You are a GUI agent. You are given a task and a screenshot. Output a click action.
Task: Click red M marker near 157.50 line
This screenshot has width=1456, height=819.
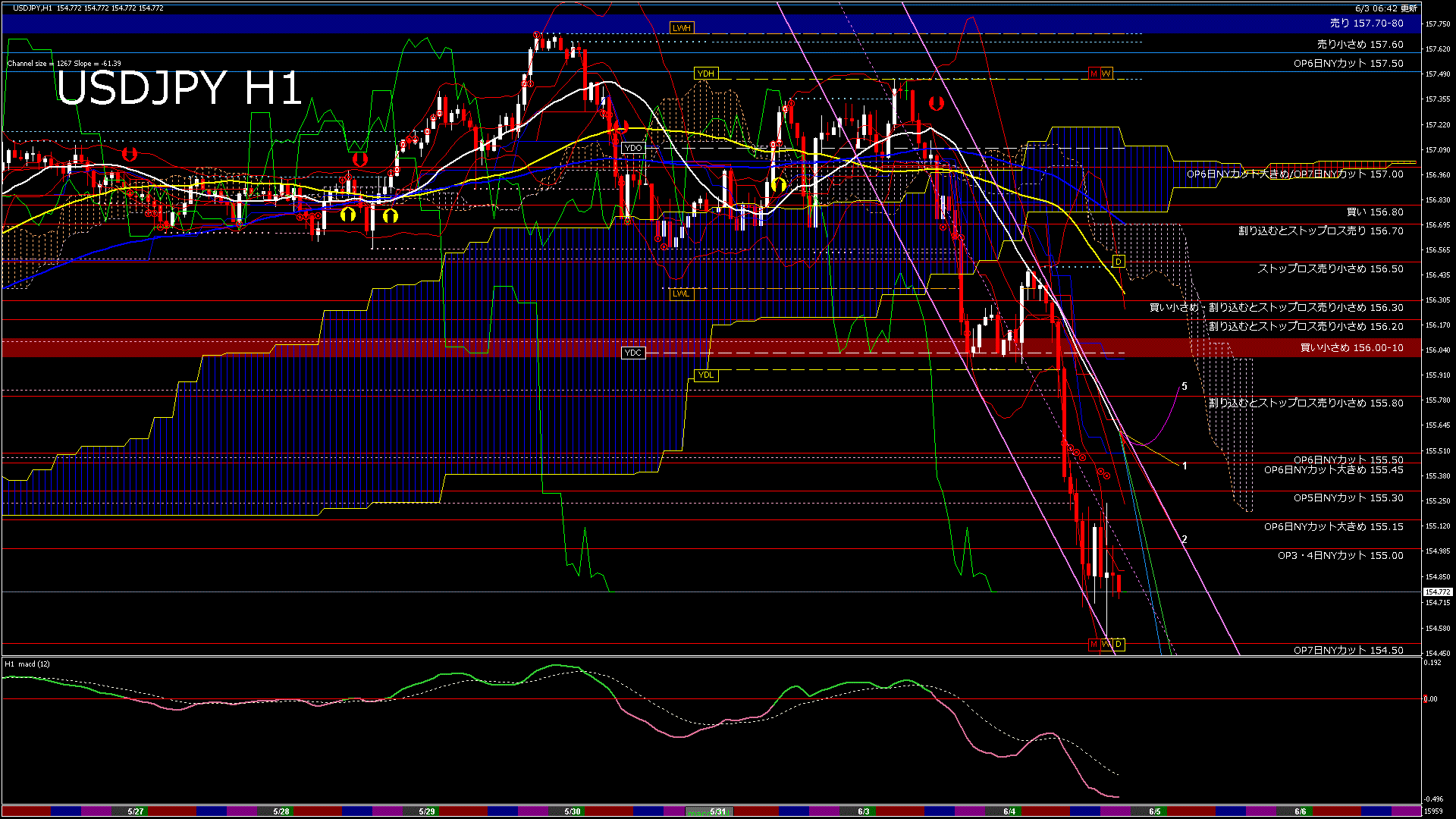pos(1094,74)
